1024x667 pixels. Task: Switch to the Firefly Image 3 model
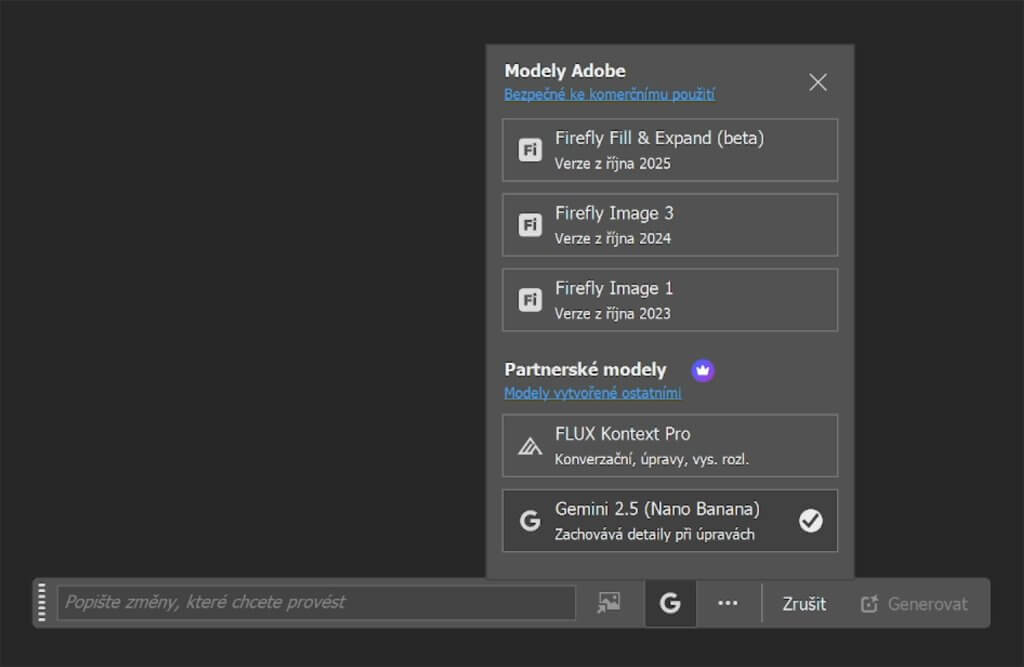click(x=669, y=224)
